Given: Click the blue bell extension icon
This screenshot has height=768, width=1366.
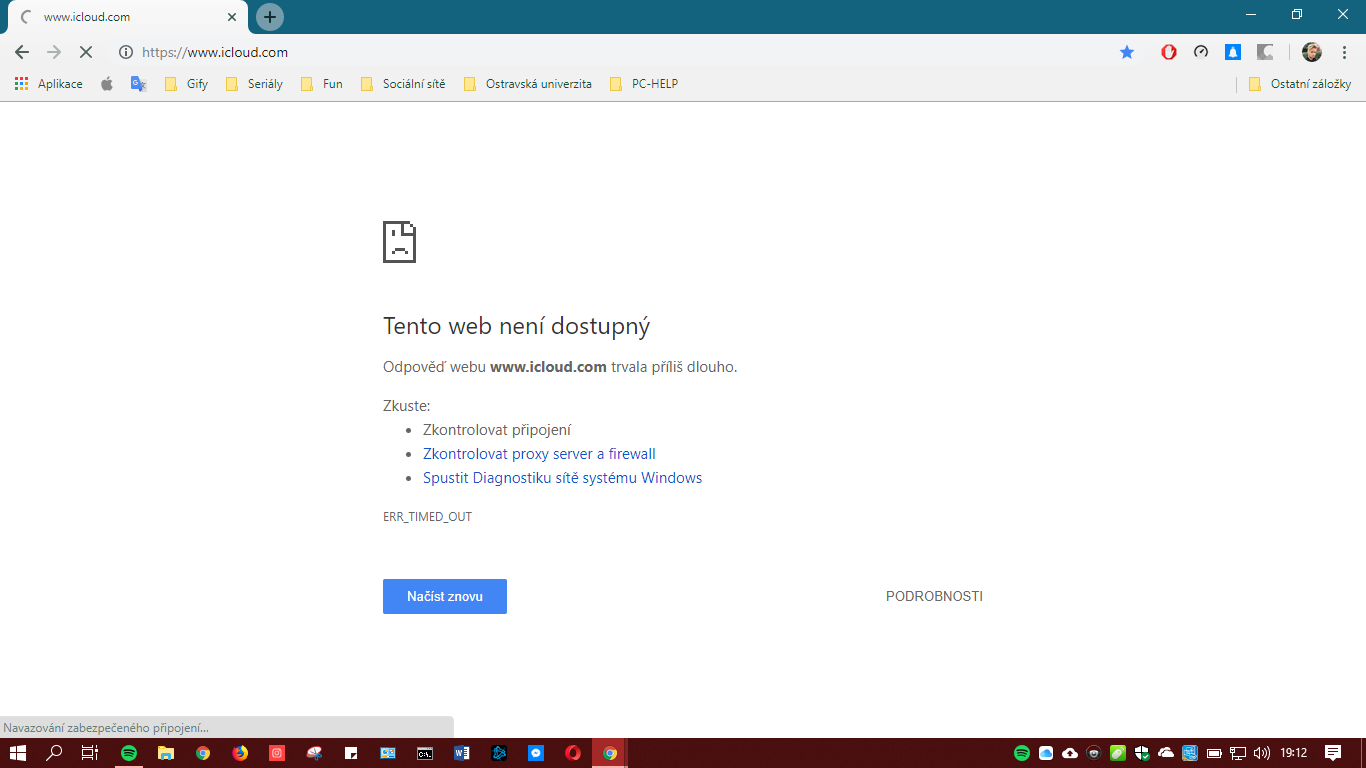Looking at the screenshot, I should tap(1233, 52).
